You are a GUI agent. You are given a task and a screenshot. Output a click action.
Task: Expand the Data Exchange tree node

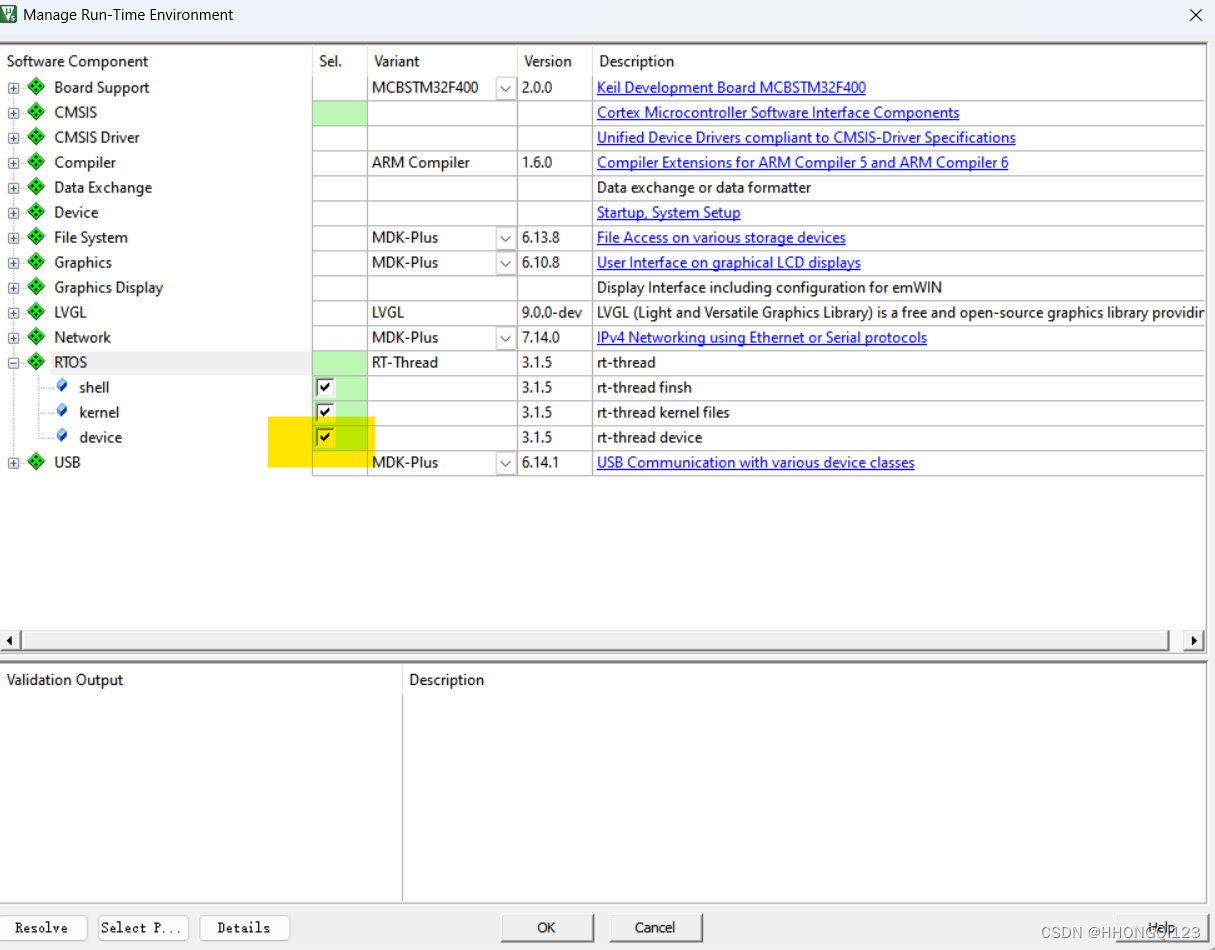click(13, 188)
